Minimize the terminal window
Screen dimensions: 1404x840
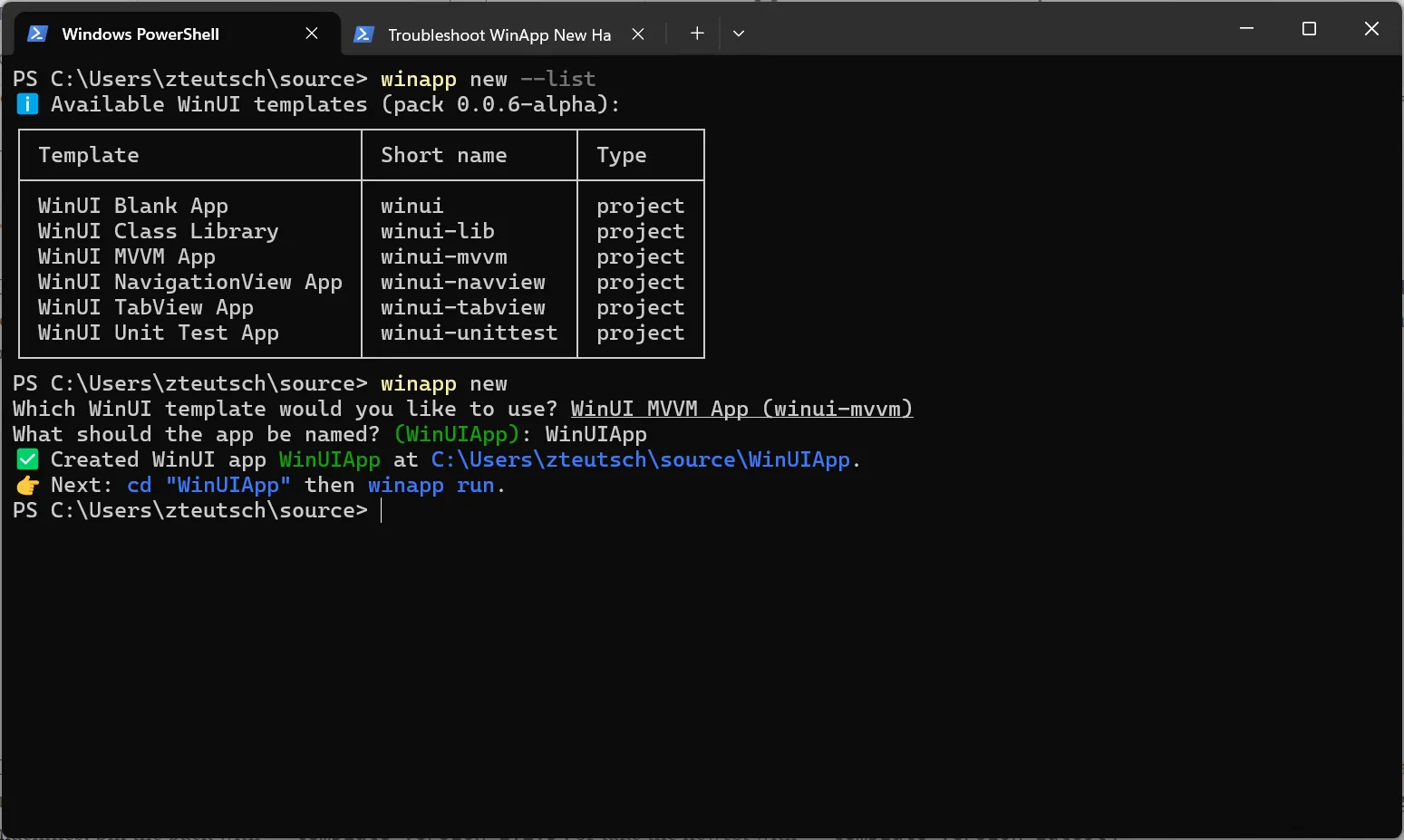pyautogui.click(x=1246, y=29)
